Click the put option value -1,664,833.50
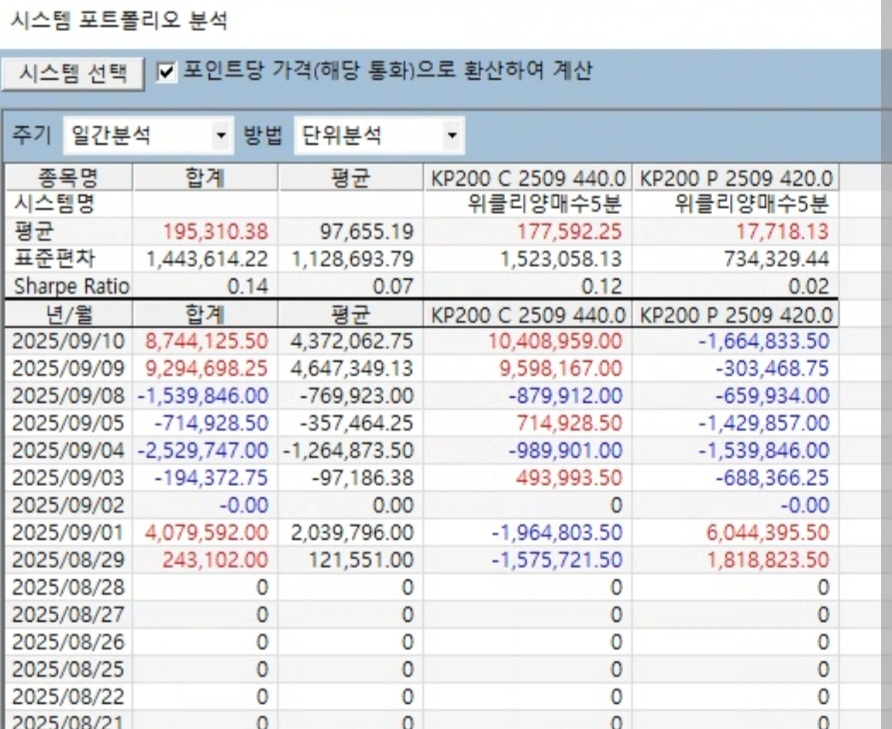The height and width of the screenshot is (729, 892). [763, 341]
